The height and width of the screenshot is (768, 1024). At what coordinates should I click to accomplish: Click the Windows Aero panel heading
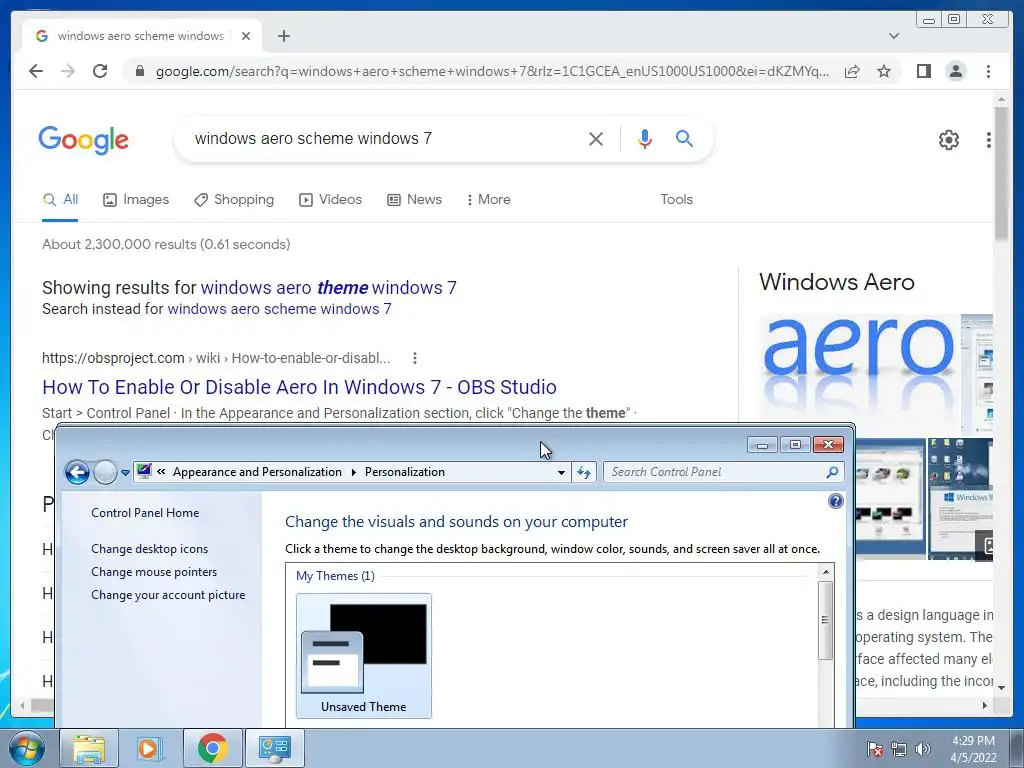(837, 282)
